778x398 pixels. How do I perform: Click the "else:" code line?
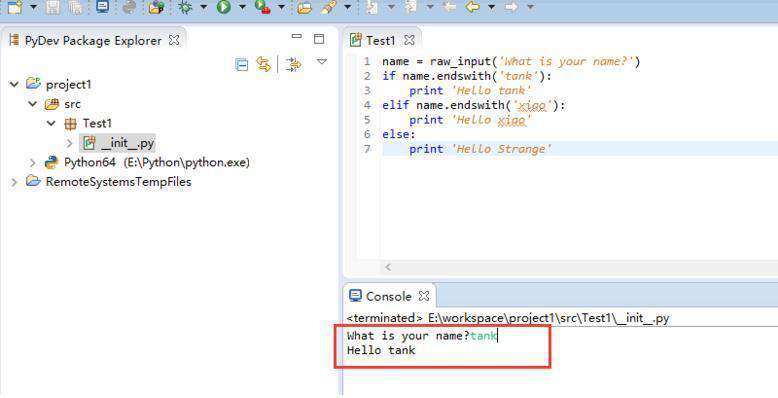pyautogui.click(x=399, y=134)
